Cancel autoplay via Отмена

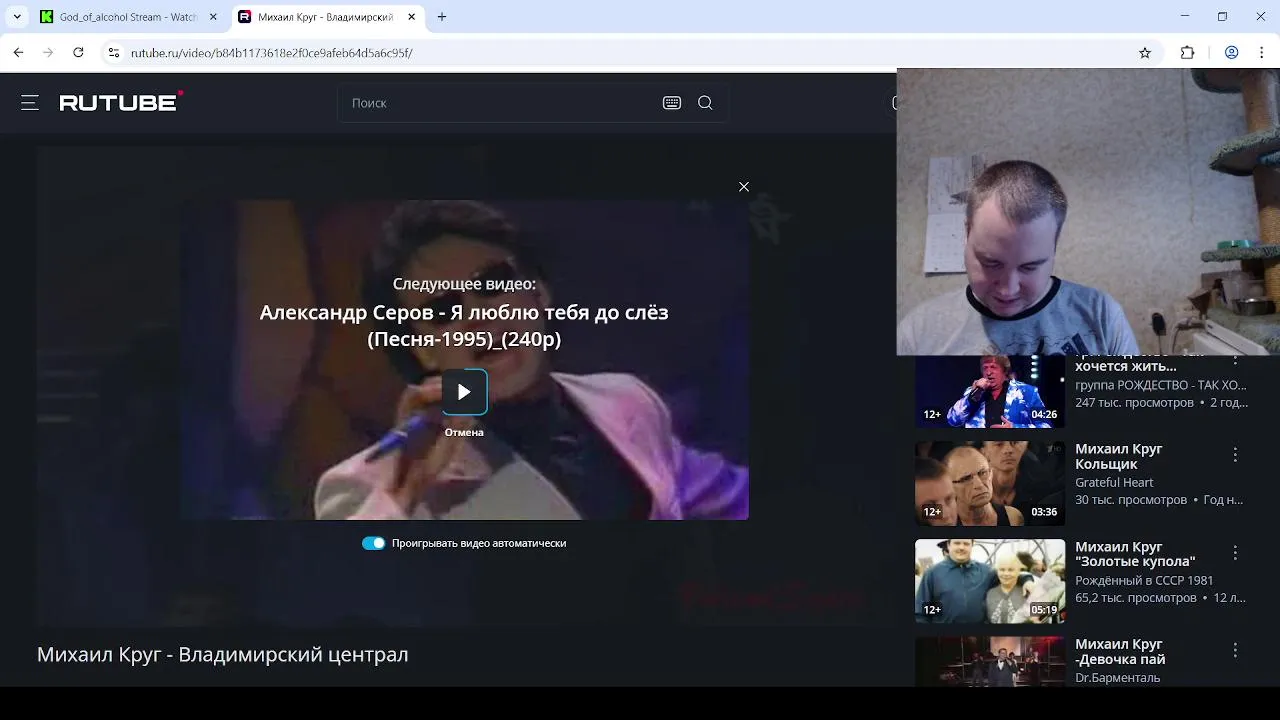(464, 432)
